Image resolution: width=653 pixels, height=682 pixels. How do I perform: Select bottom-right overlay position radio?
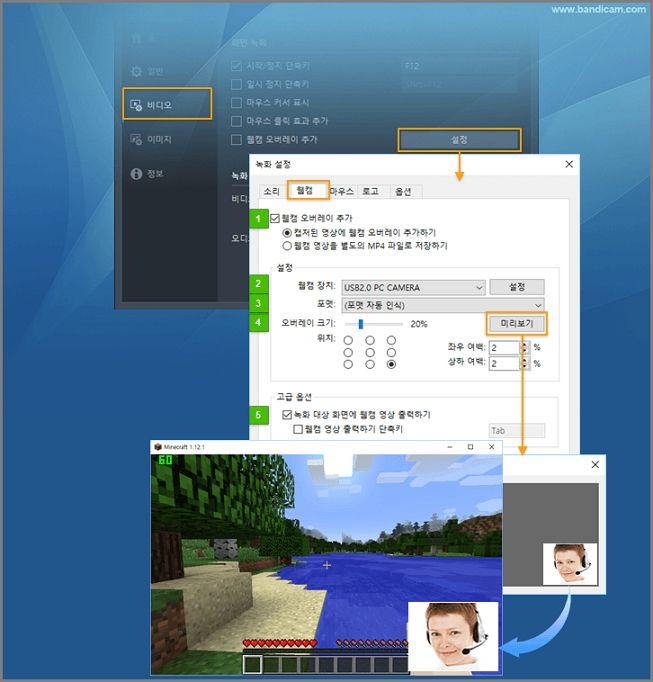point(392,364)
